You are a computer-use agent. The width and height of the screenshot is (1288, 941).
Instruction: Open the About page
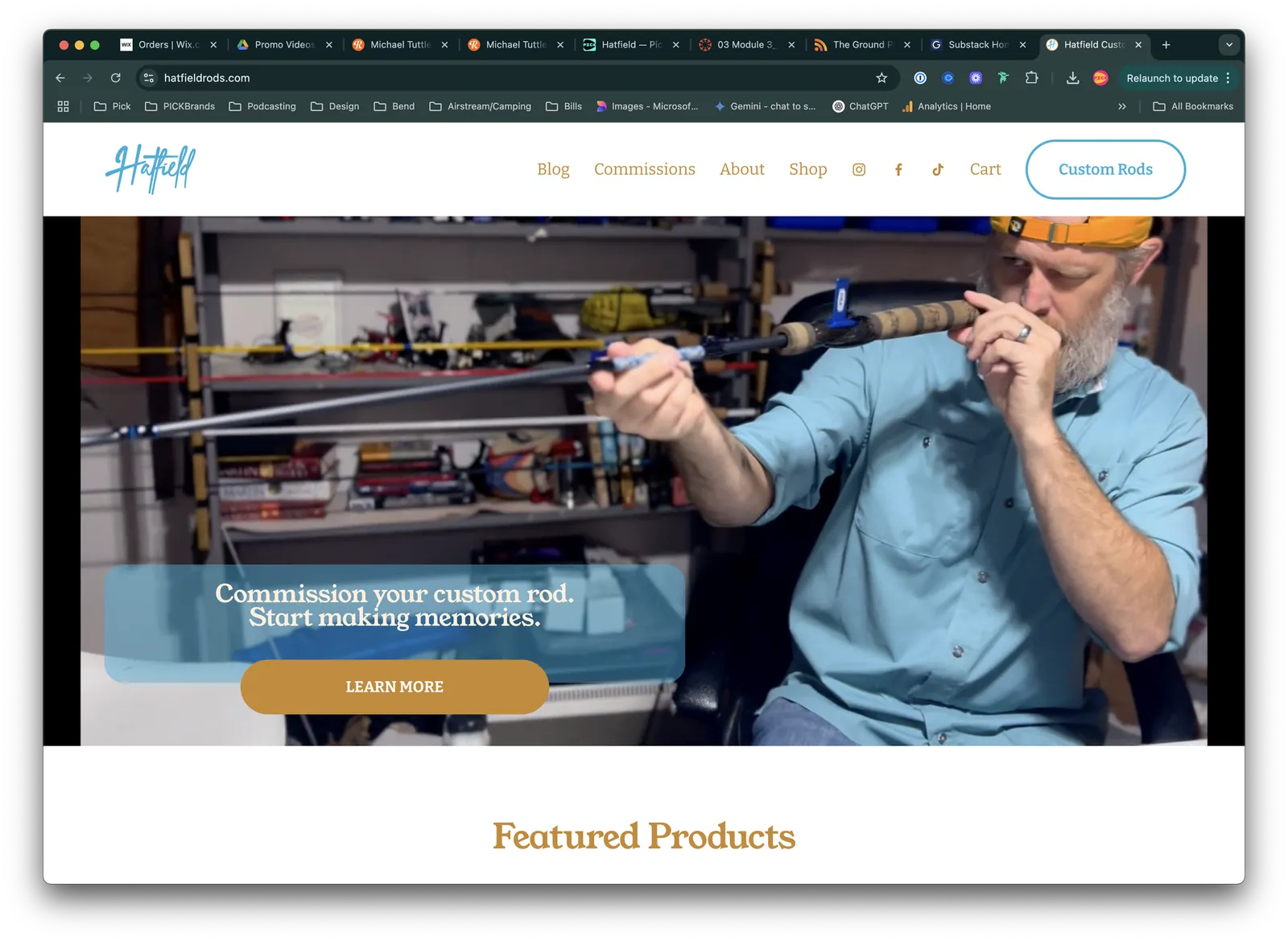click(x=742, y=170)
